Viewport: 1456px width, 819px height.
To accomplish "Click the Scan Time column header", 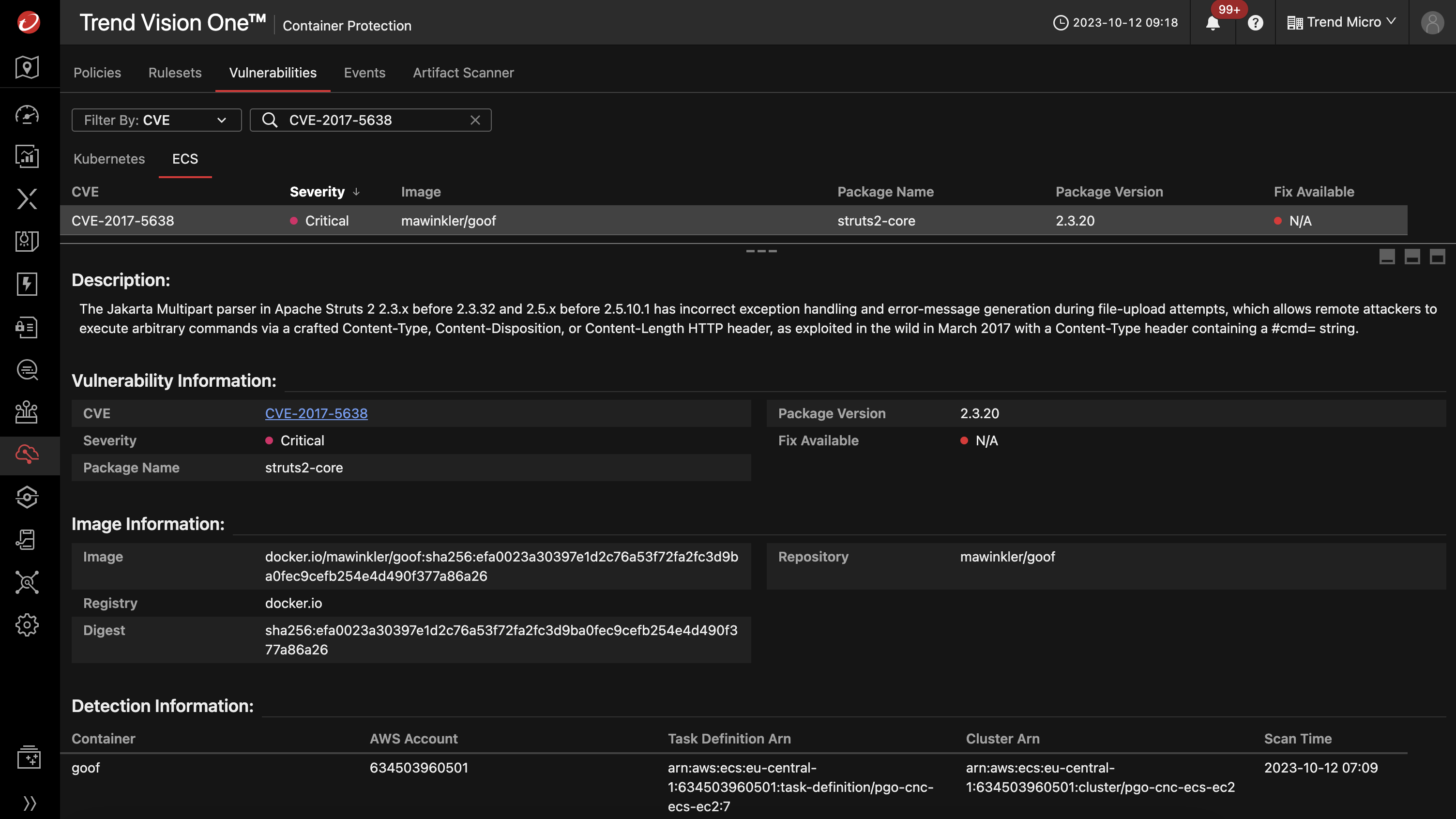I will tap(1298, 739).
